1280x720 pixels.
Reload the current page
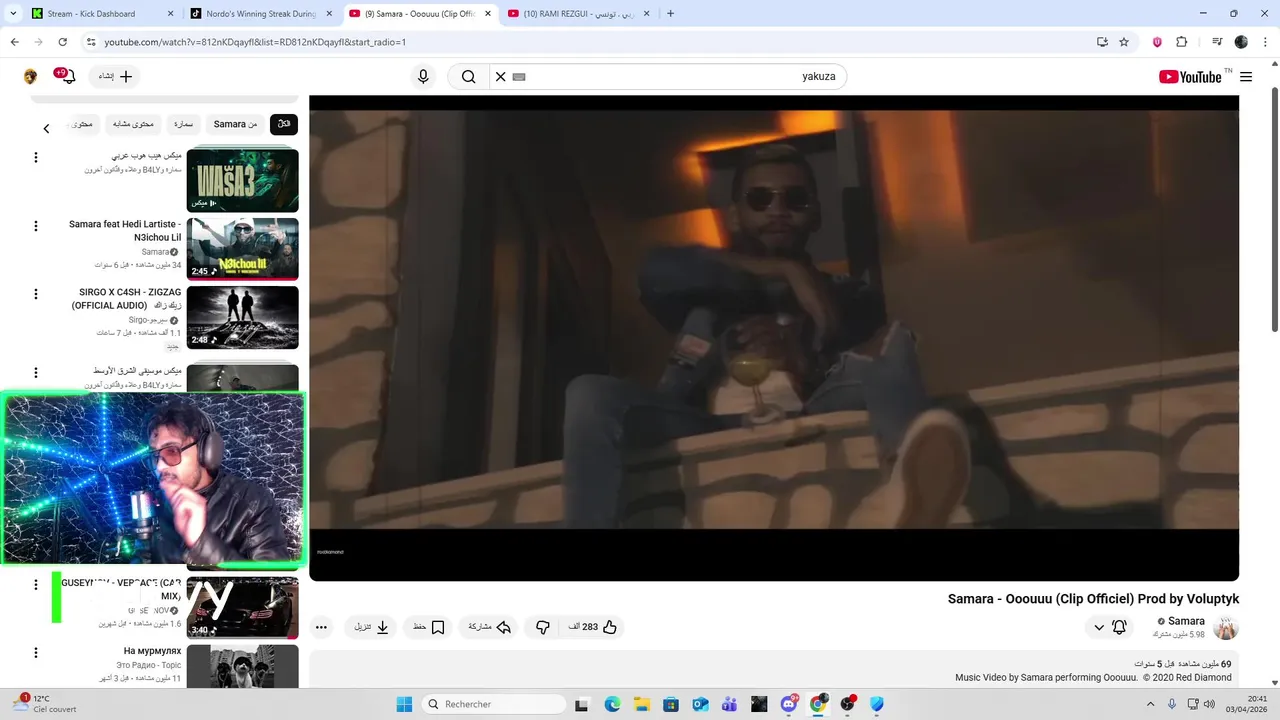click(x=63, y=42)
